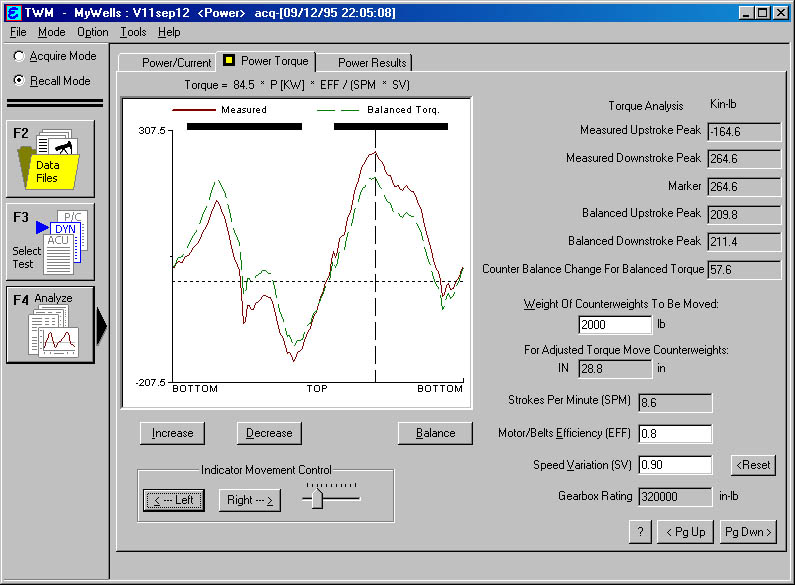Switch to the Power Results tab
This screenshot has height=585, width=795.
[x=371, y=62]
